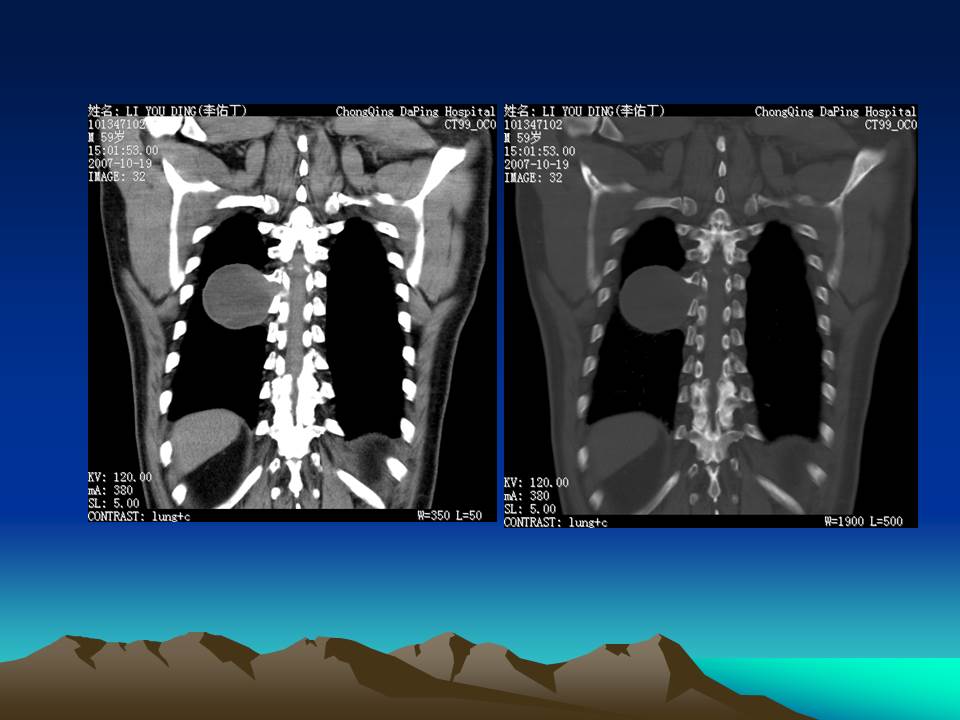
Task: Click the IMAGE: 32 text on right scan
Action: coord(533,177)
